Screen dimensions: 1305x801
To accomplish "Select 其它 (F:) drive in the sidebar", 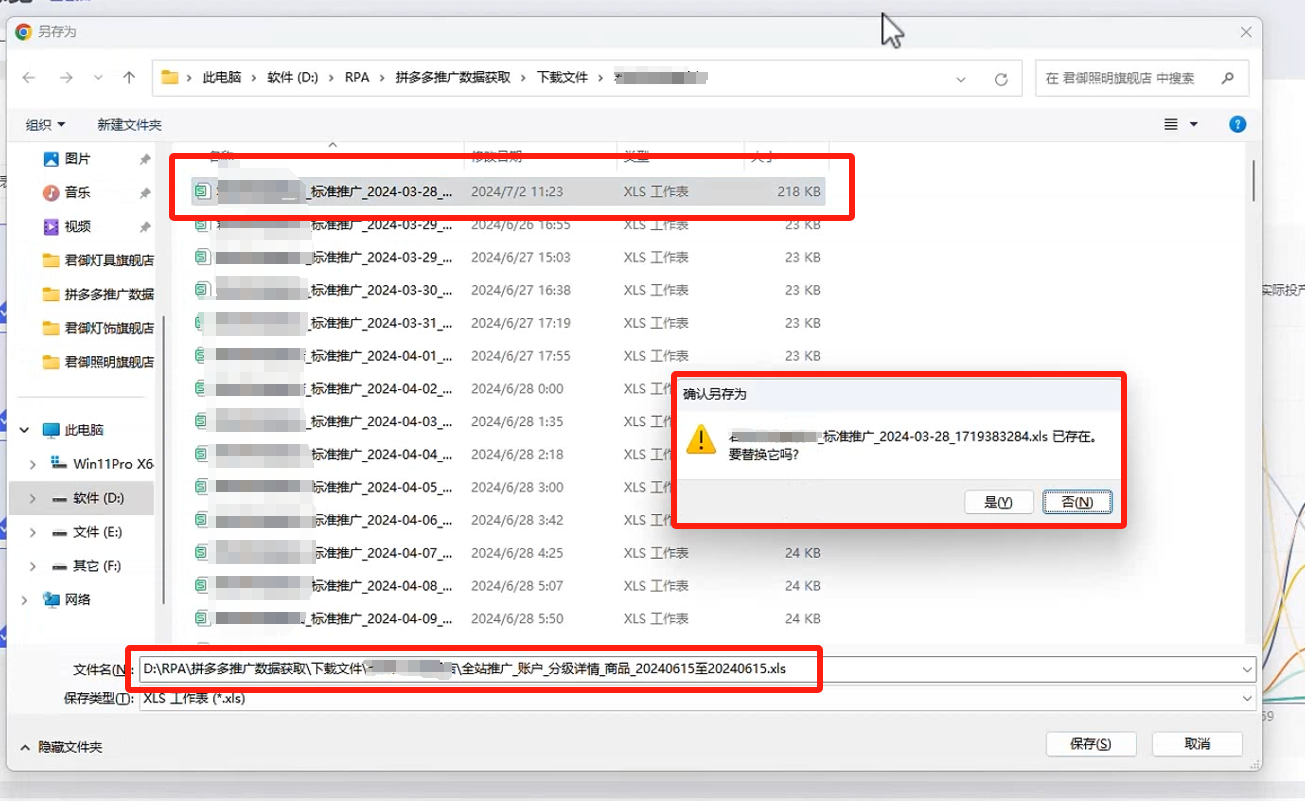I will (97, 566).
